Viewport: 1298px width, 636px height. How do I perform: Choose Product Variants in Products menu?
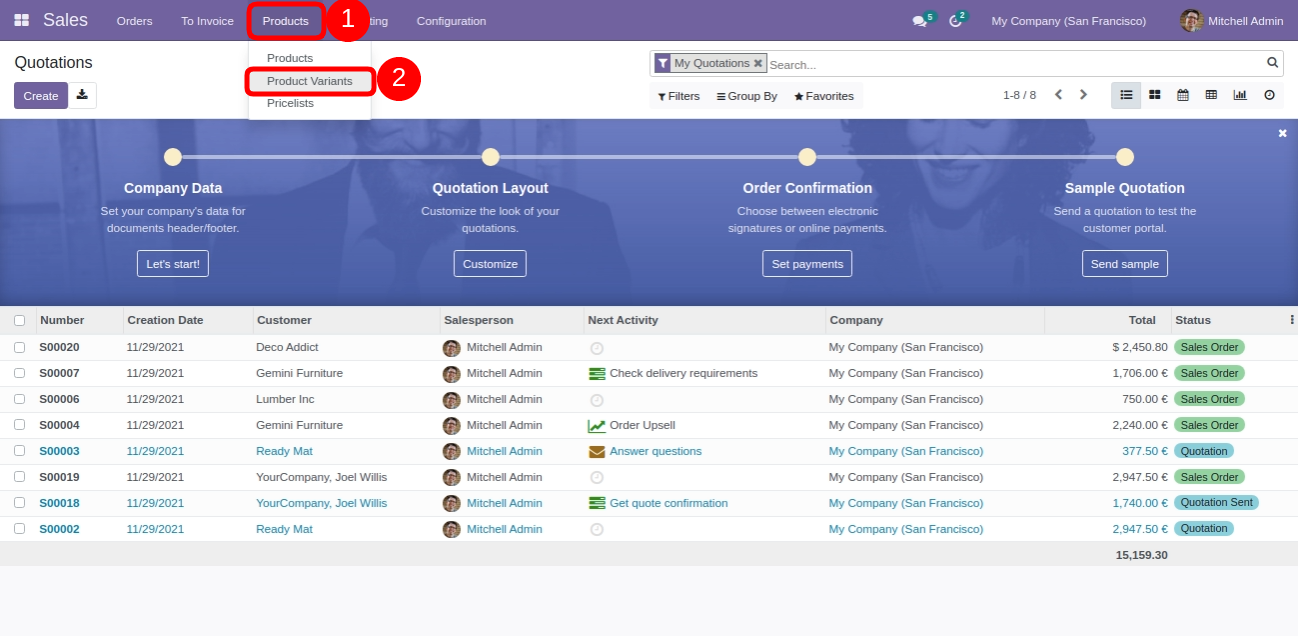coord(309,81)
